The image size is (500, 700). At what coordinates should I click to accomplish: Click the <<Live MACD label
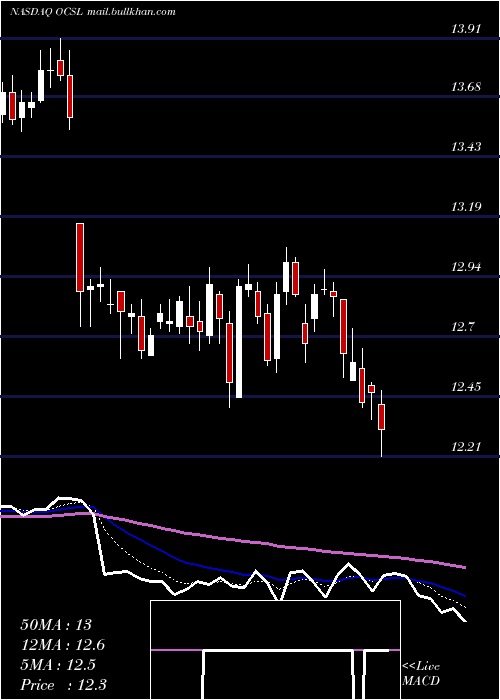click(x=421, y=674)
